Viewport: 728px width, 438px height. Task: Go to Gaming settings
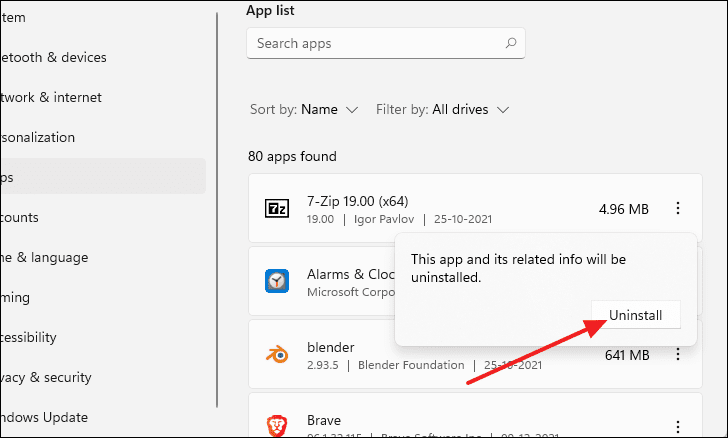(x=15, y=297)
